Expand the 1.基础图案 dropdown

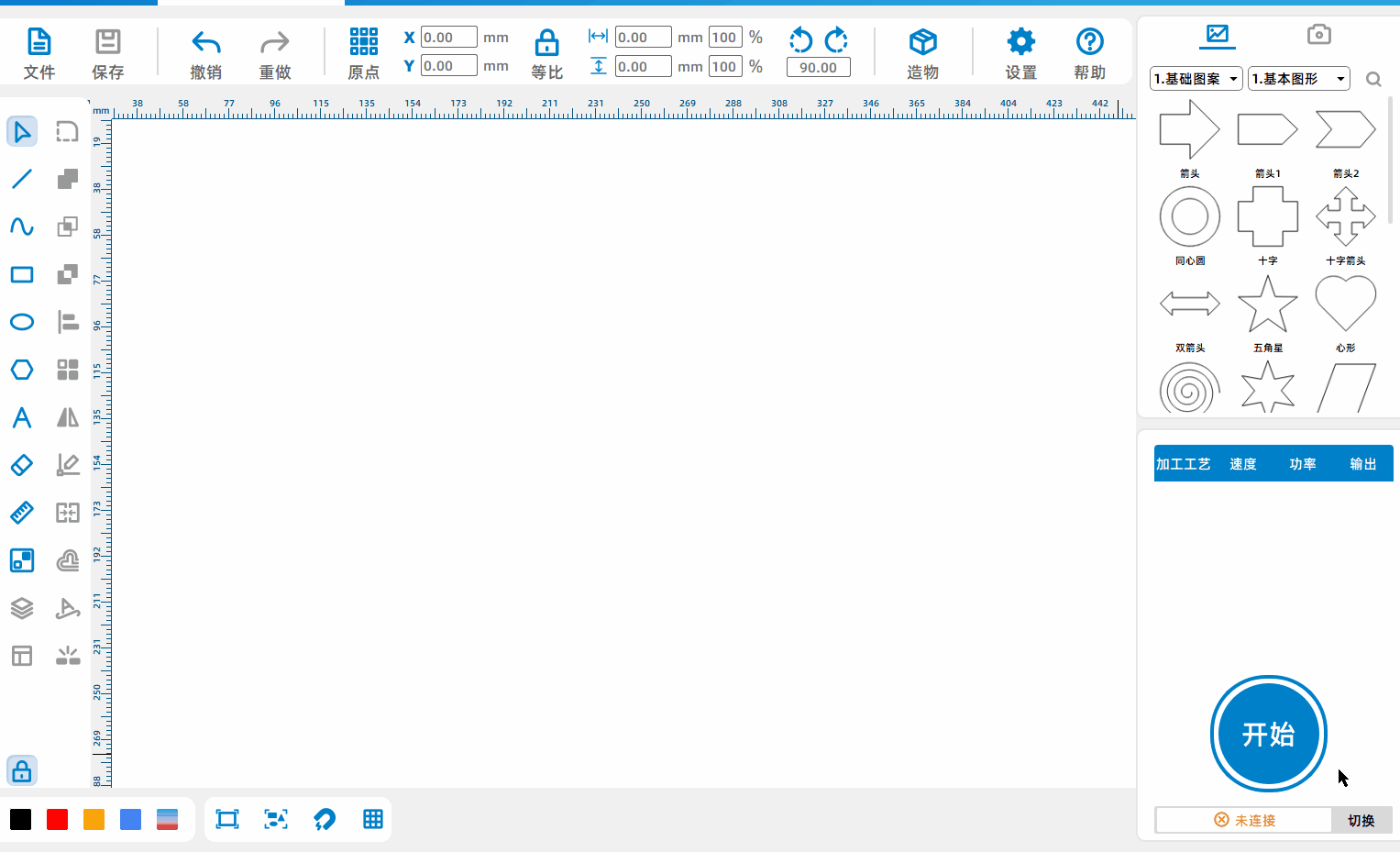(1196, 79)
